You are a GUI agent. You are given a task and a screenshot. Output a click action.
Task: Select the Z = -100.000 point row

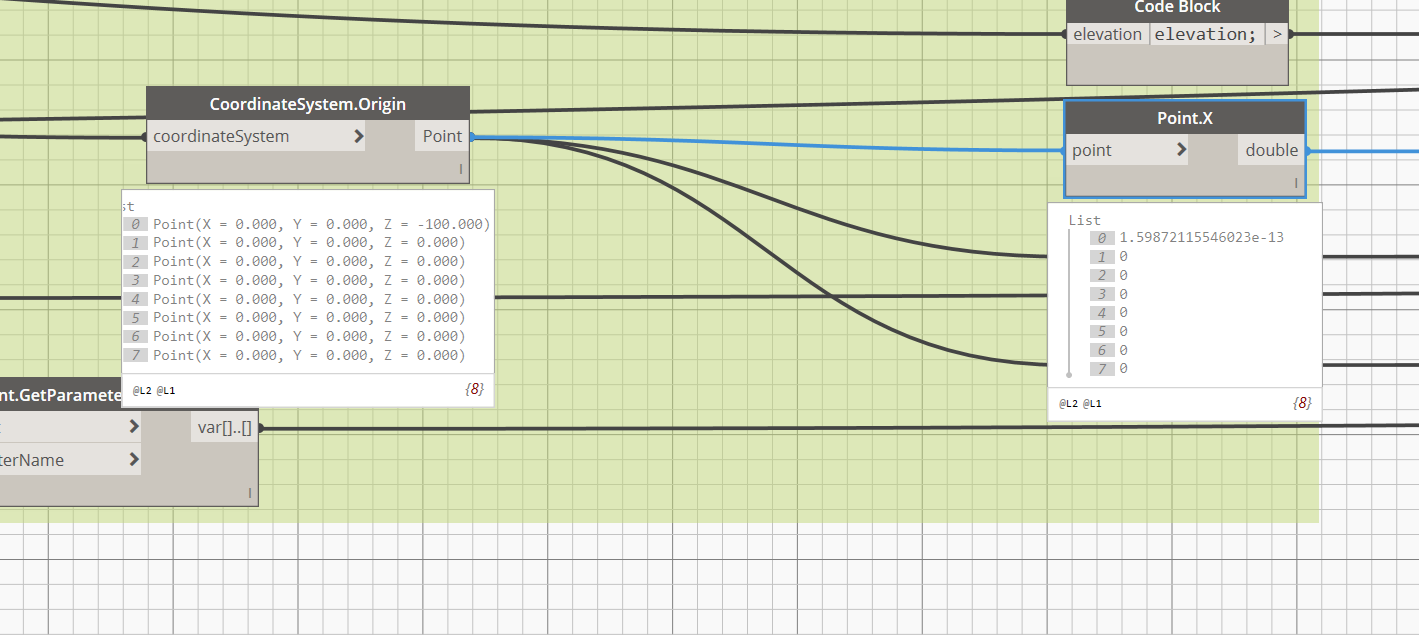coord(307,224)
